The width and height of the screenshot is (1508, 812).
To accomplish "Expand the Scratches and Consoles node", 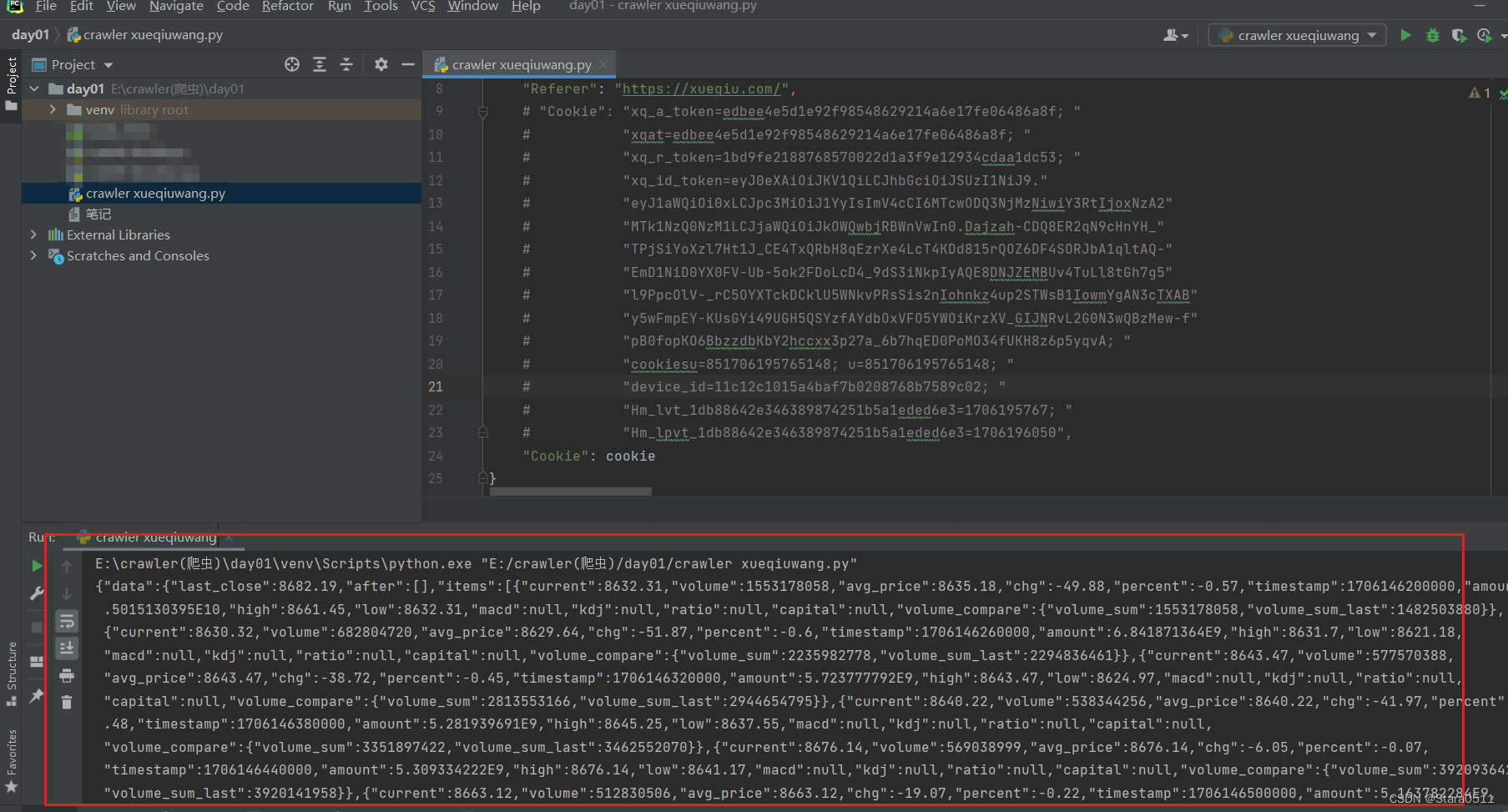I will tap(33, 255).
